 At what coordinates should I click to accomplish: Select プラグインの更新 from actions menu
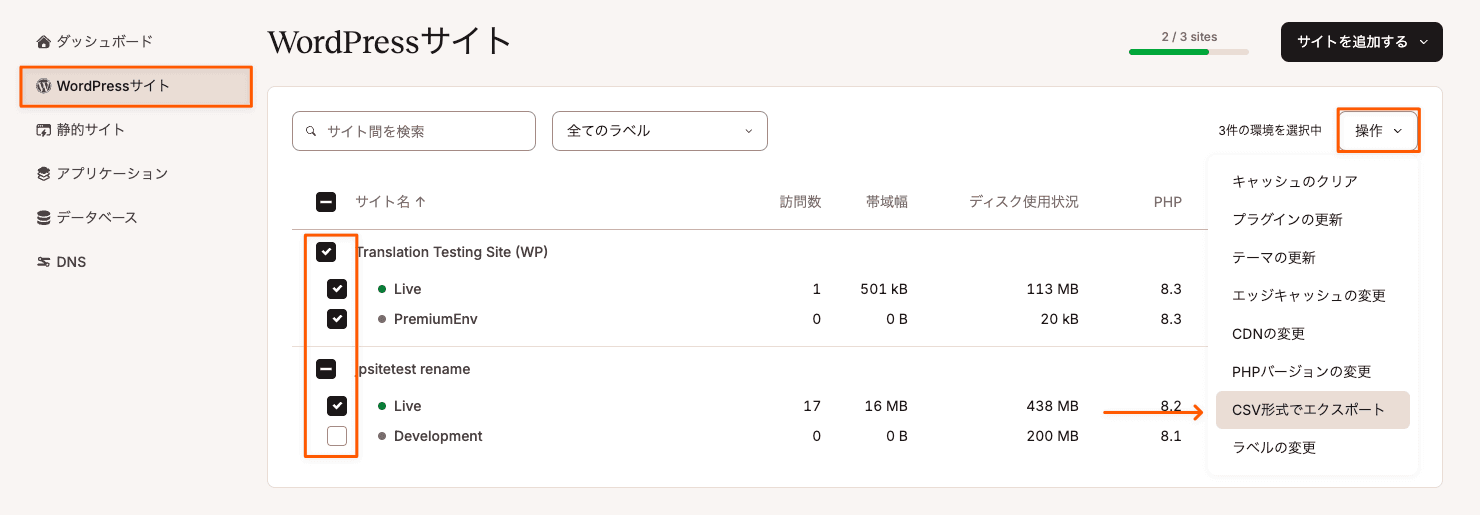pos(1313,220)
